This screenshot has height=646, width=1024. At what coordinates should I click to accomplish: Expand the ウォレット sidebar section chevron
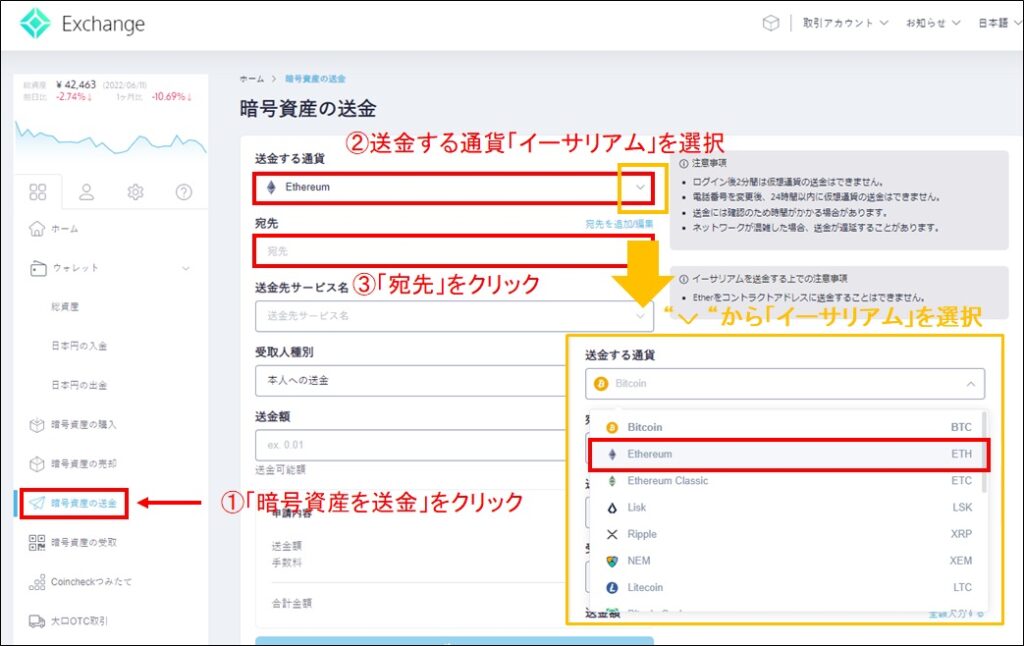click(186, 268)
